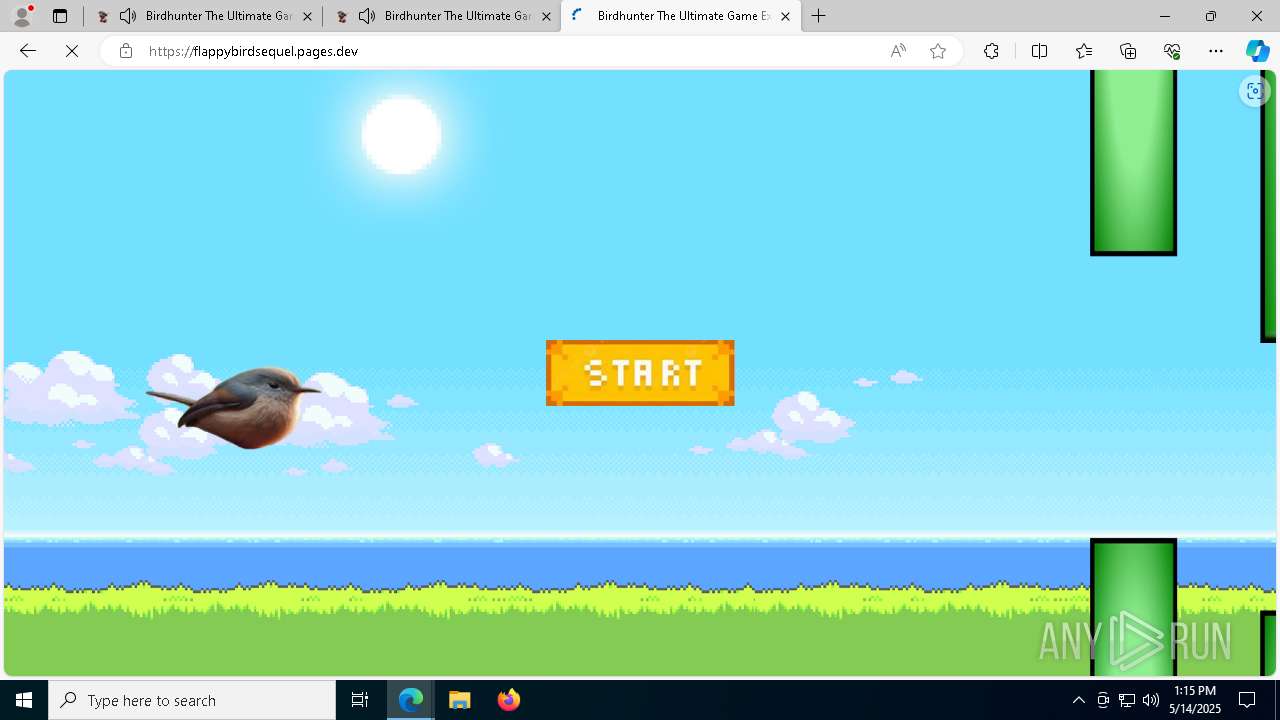Screen dimensions: 1280x720
Task: Click the Meet Now tray icon
Action: (x=1103, y=700)
